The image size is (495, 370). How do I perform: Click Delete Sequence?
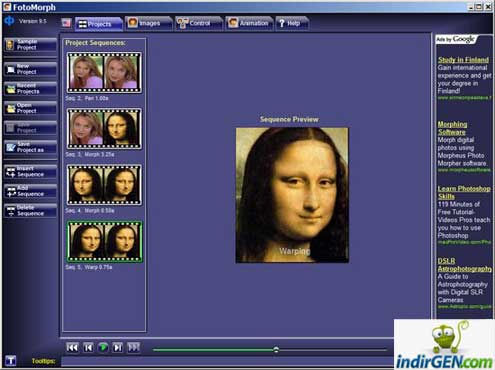pos(30,211)
